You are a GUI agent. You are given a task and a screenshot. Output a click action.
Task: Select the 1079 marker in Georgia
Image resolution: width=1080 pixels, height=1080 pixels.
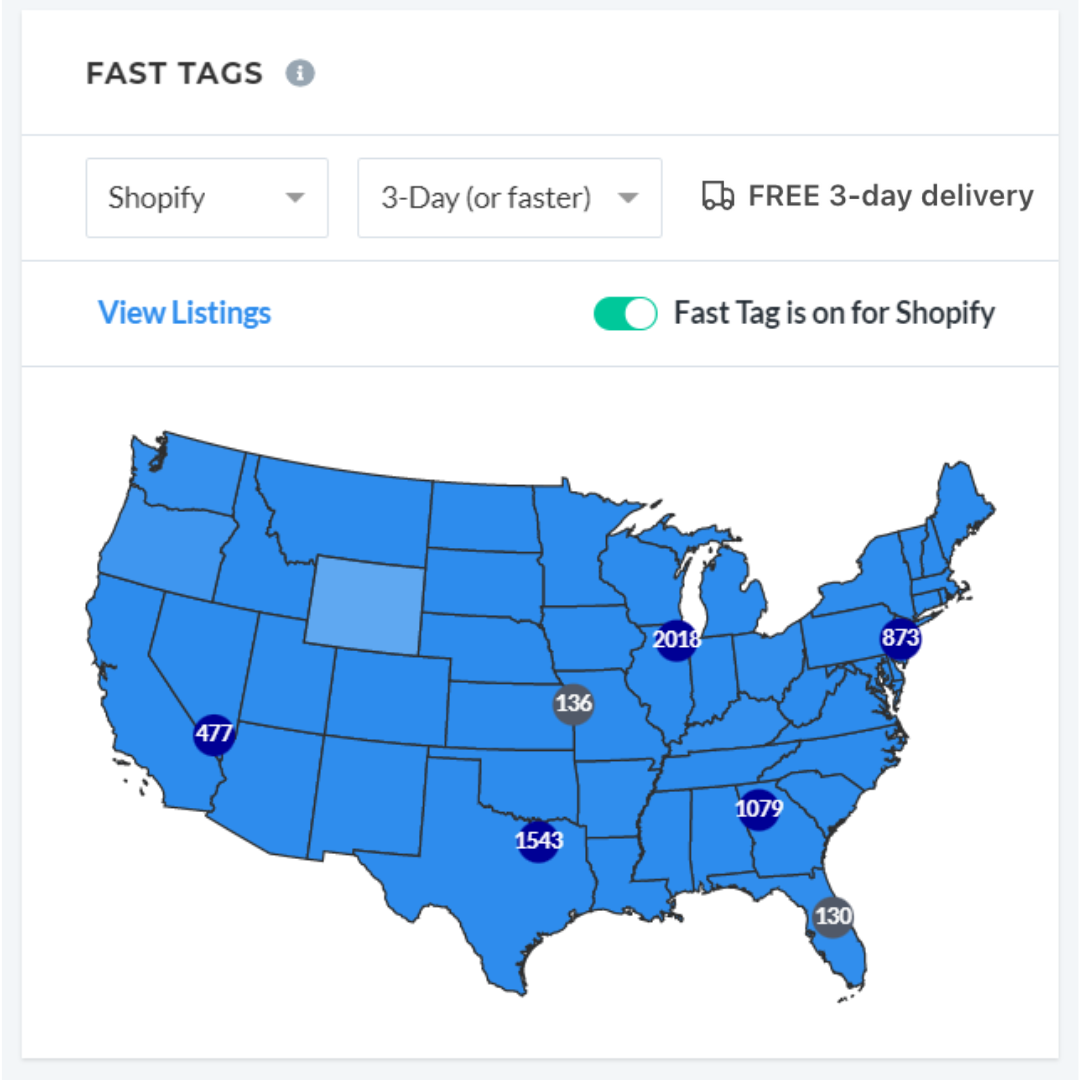click(758, 808)
